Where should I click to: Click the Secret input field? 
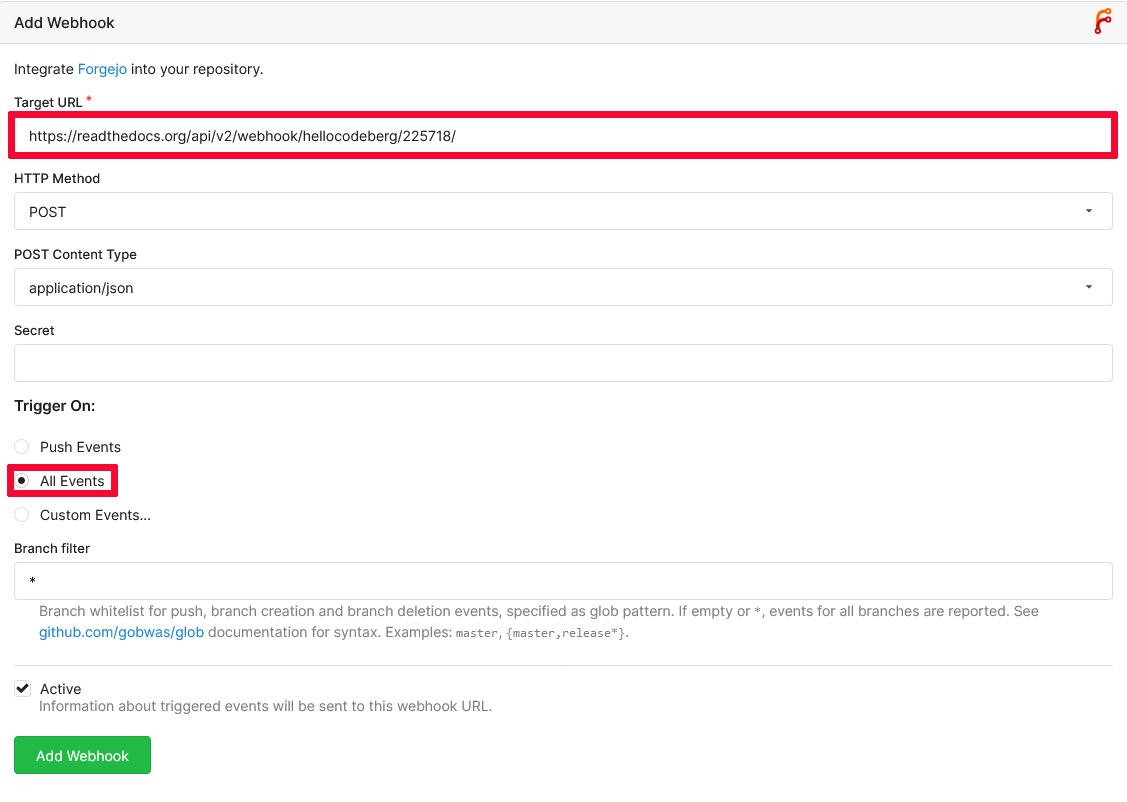[x=563, y=363]
